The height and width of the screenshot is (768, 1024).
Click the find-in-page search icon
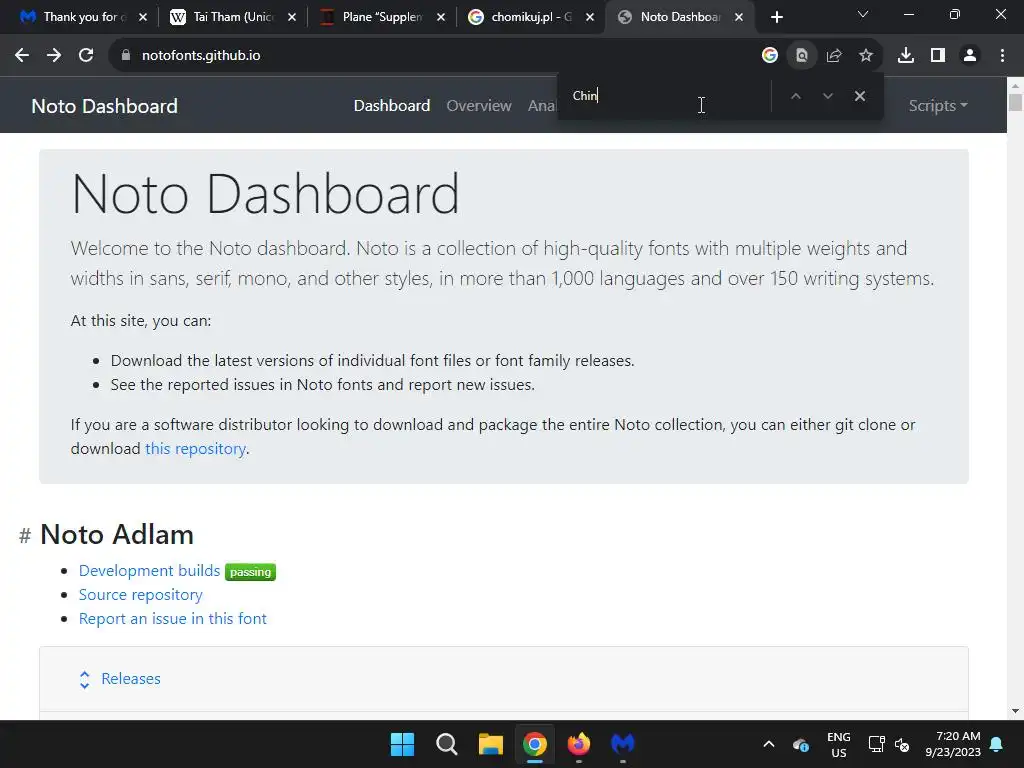click(802, 56)
